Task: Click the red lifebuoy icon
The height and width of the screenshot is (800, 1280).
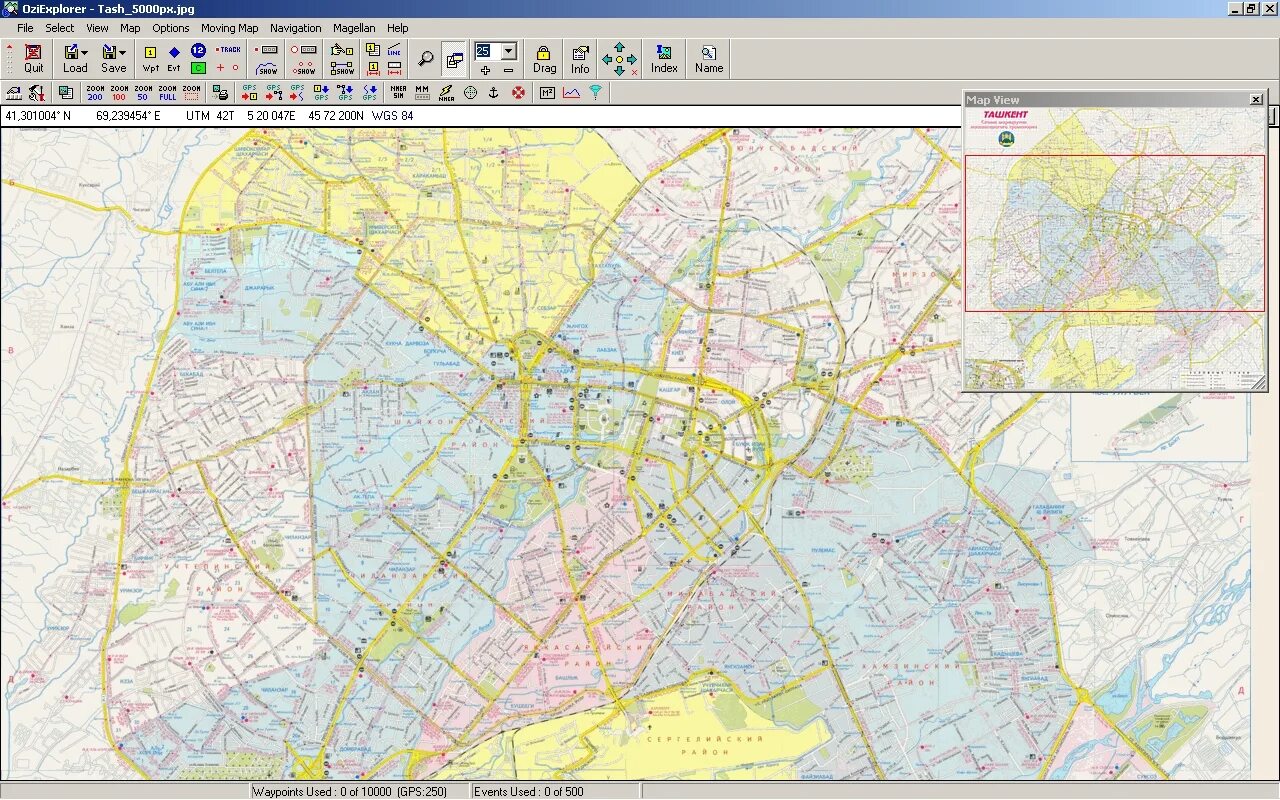Action: pos(518,93)
